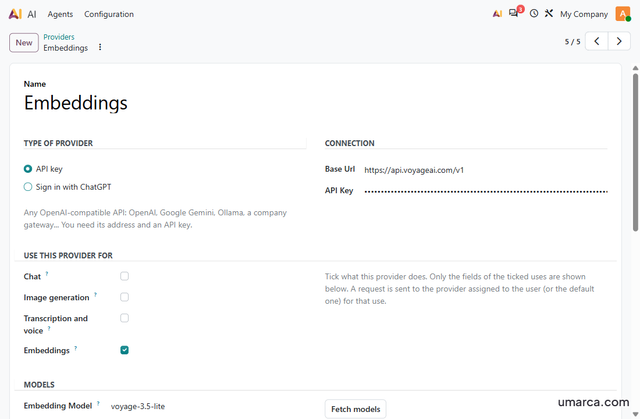Click the 'TYPE OF PROVIDER' heading

click(58, 143)
